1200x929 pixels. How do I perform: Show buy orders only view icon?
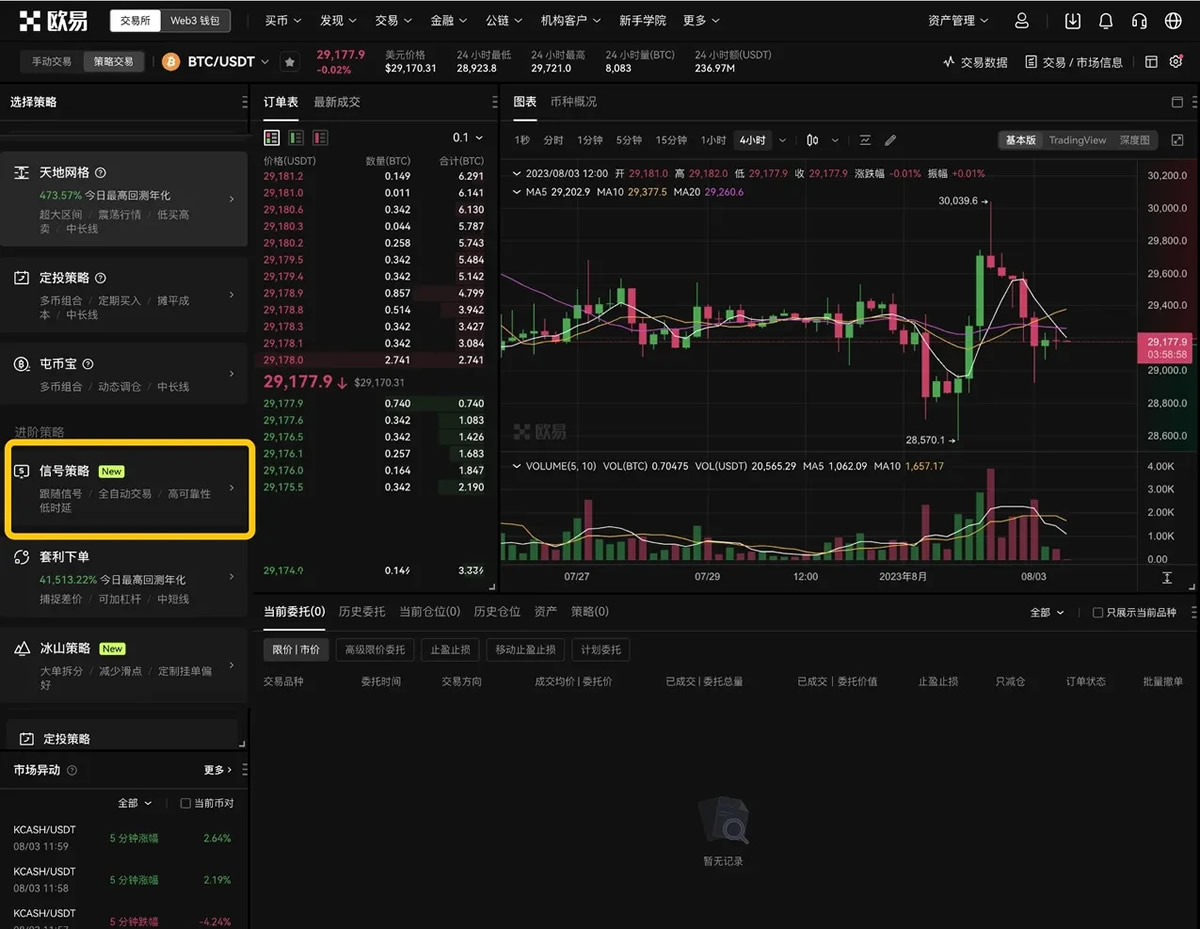pos(296,138)
